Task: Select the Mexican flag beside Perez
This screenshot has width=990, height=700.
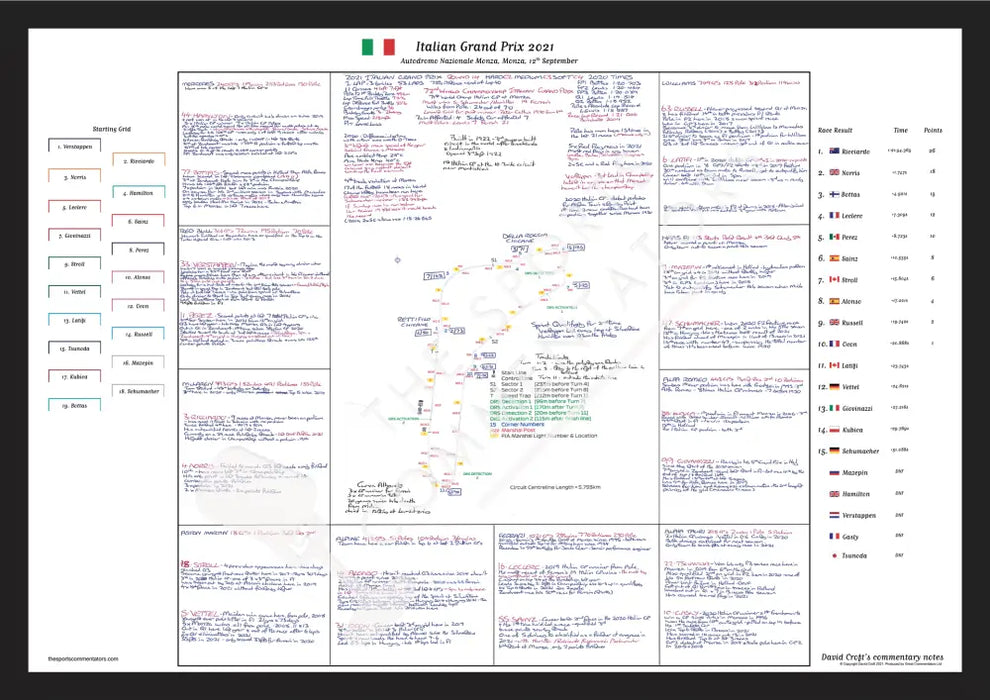Action: tap(833, 237)
